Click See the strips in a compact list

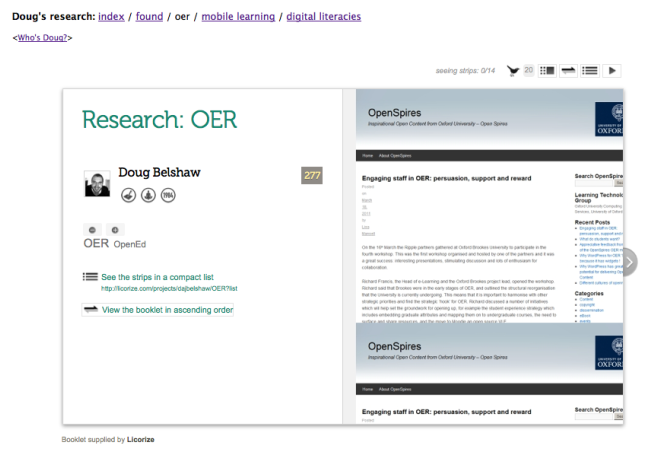pyautogui.click(x=157, y=277)
